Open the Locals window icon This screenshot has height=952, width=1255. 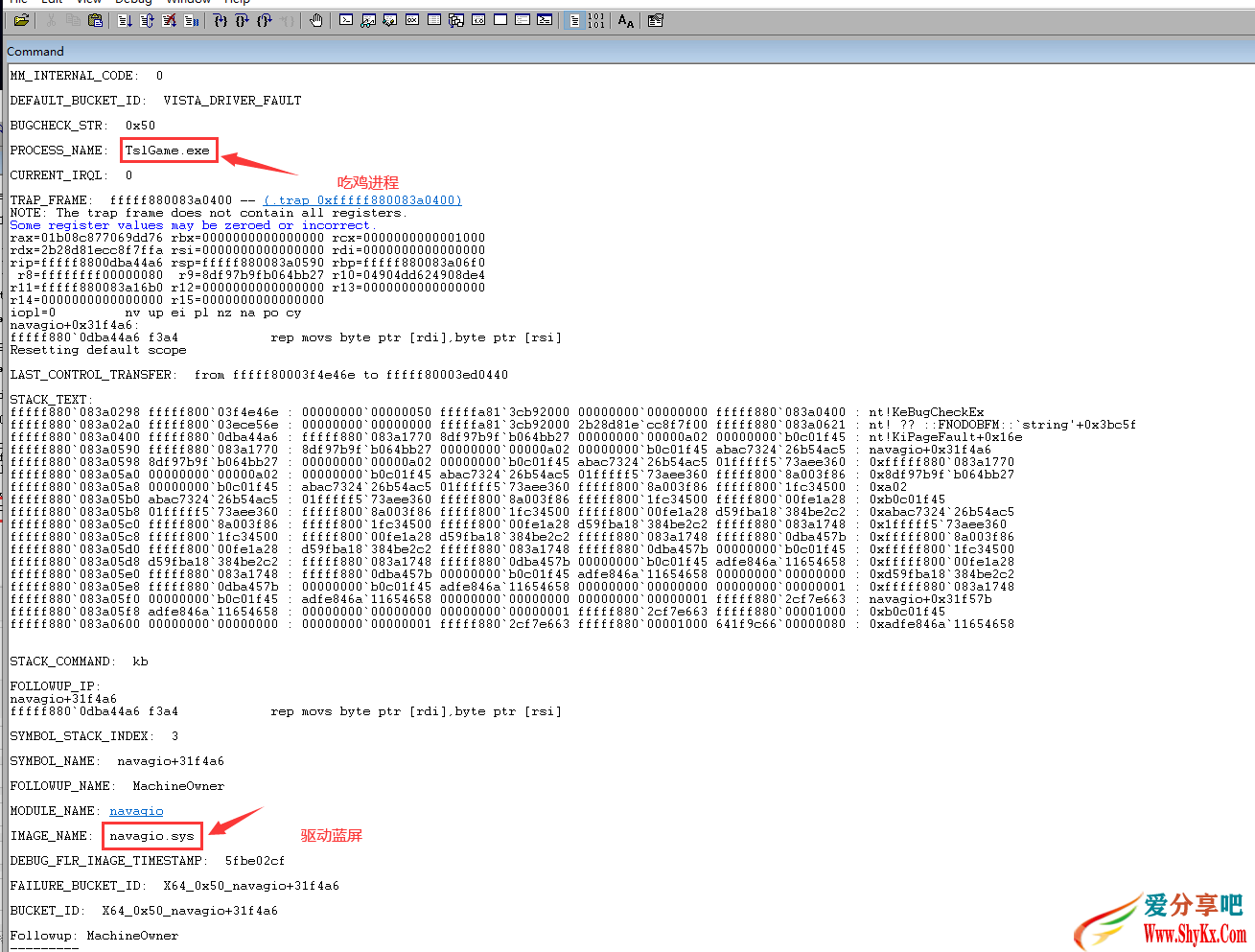(389, 20)
